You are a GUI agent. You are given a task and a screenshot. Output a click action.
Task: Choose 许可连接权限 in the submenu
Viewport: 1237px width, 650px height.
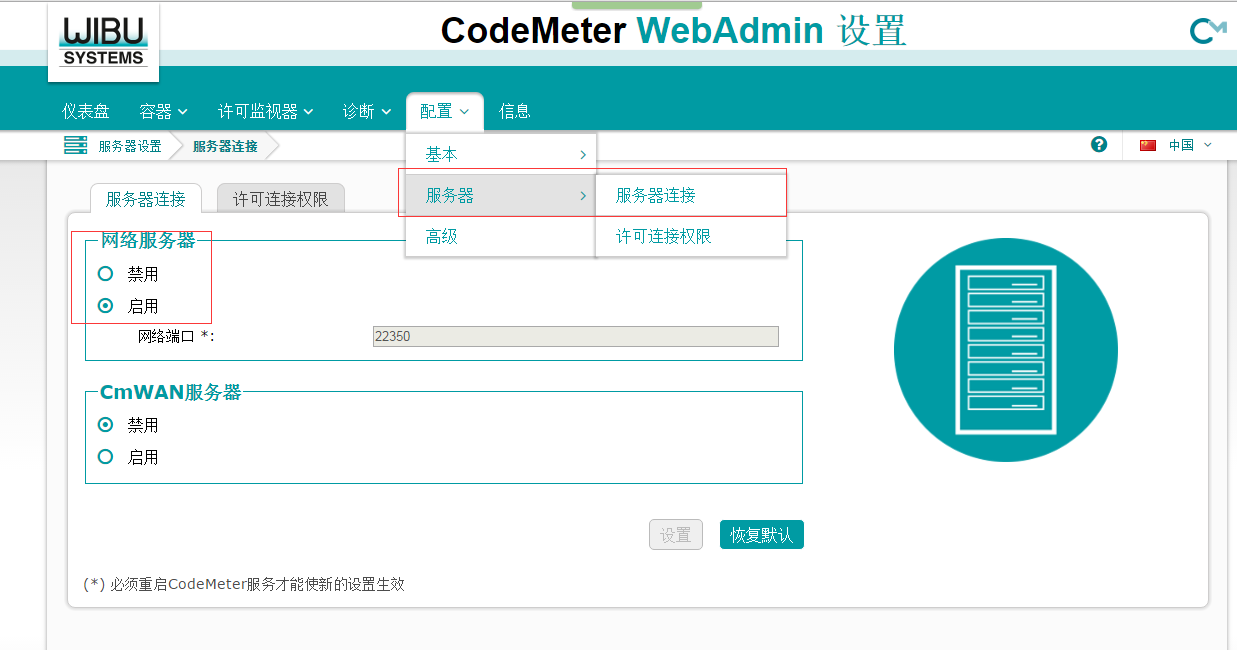pyautogui.click(x=691, y=237)
